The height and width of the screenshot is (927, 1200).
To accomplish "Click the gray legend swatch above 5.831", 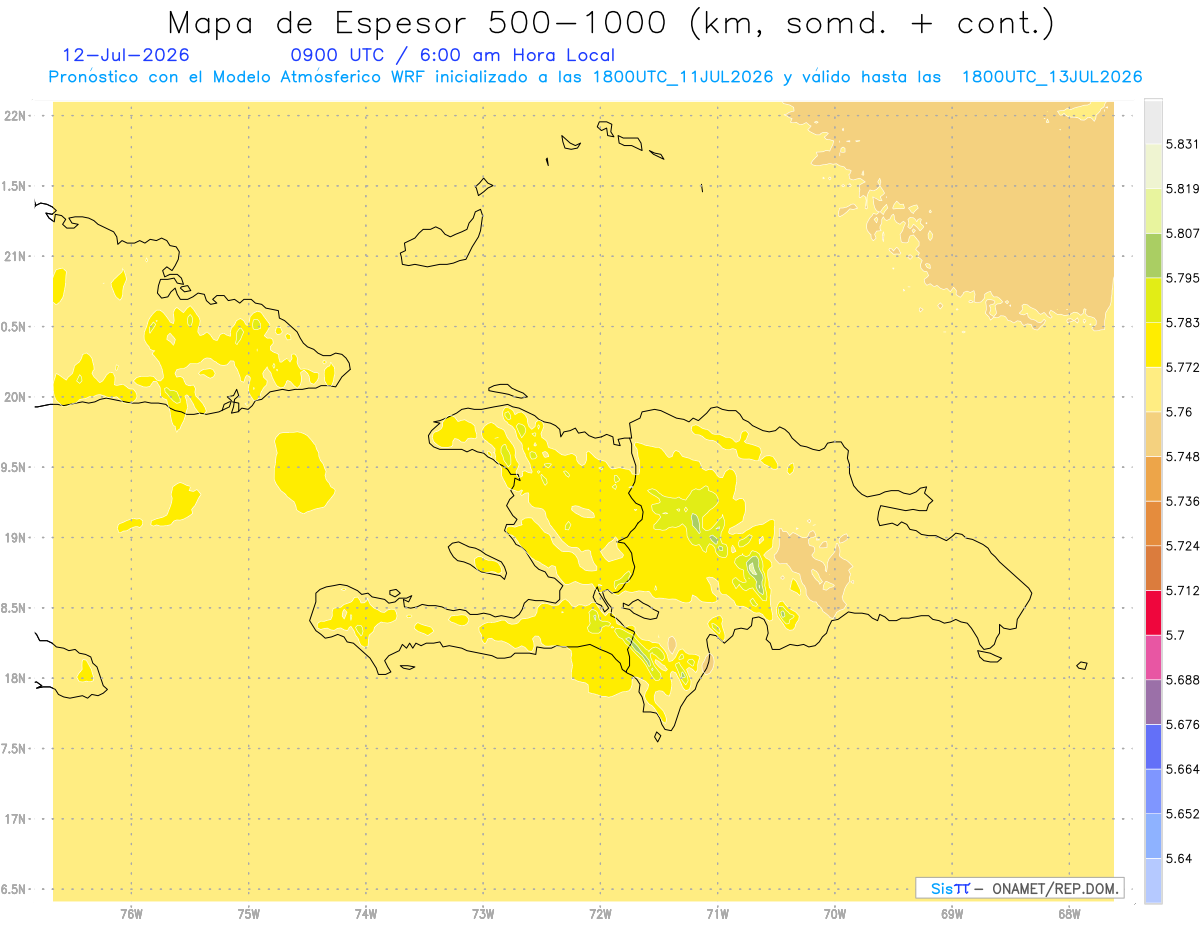I will [x=1153, y=121].
